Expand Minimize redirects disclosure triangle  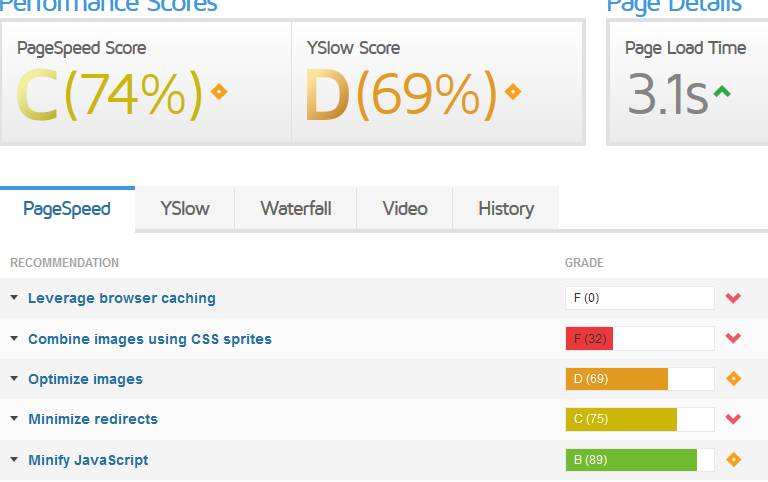[14, 419]
